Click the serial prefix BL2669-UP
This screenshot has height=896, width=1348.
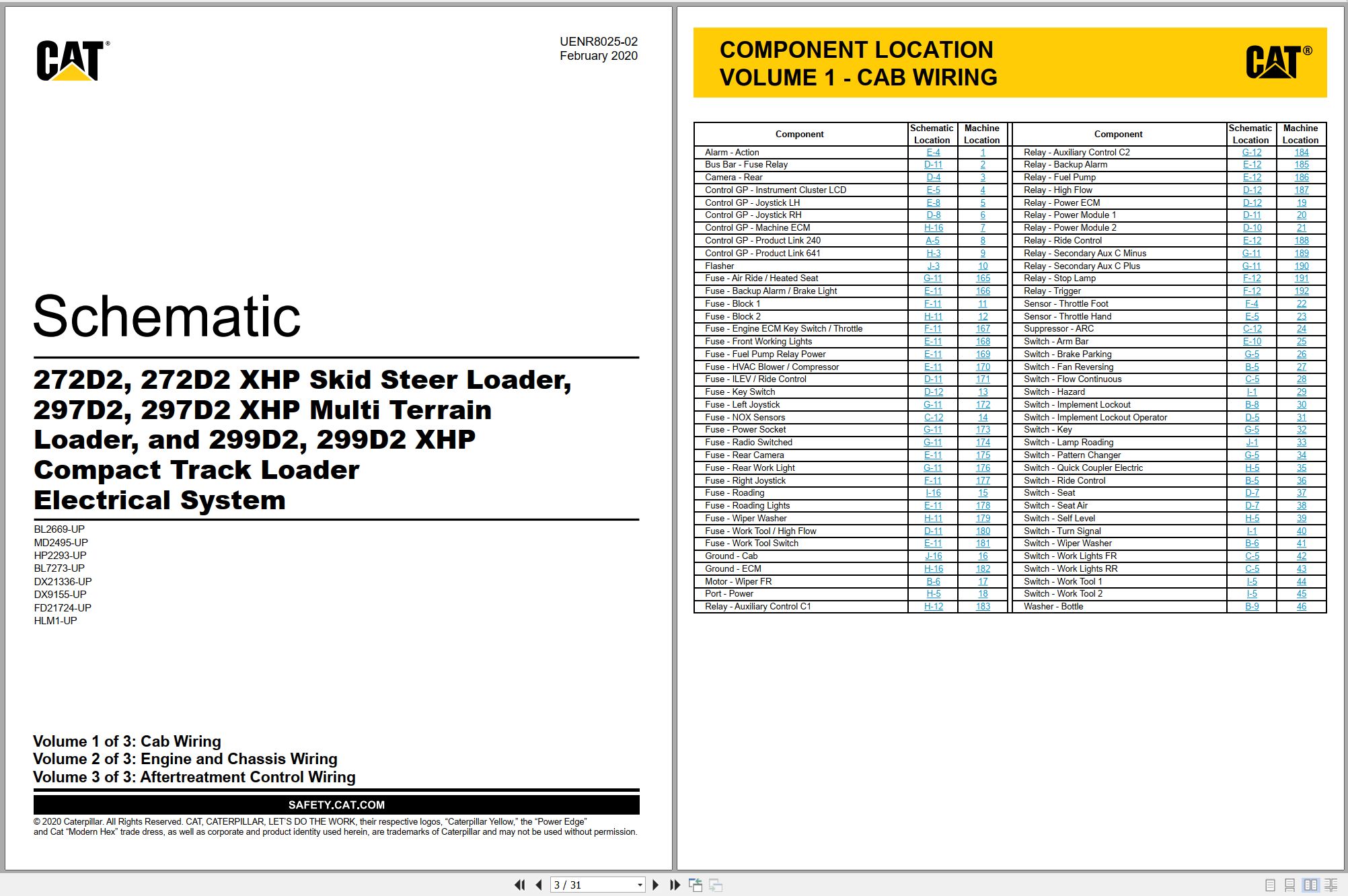coord(59,529)
